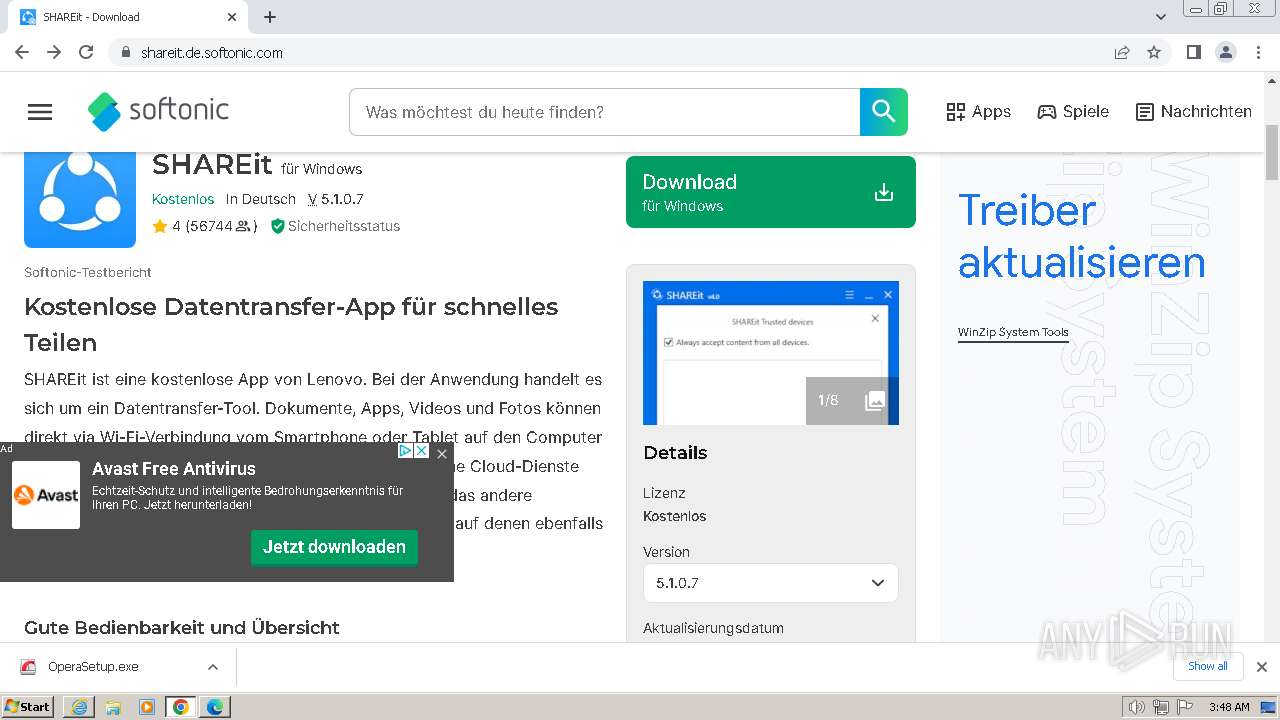Click the star rating 4 (56744)
1280x720 pixels.
[x=205, y=226]
